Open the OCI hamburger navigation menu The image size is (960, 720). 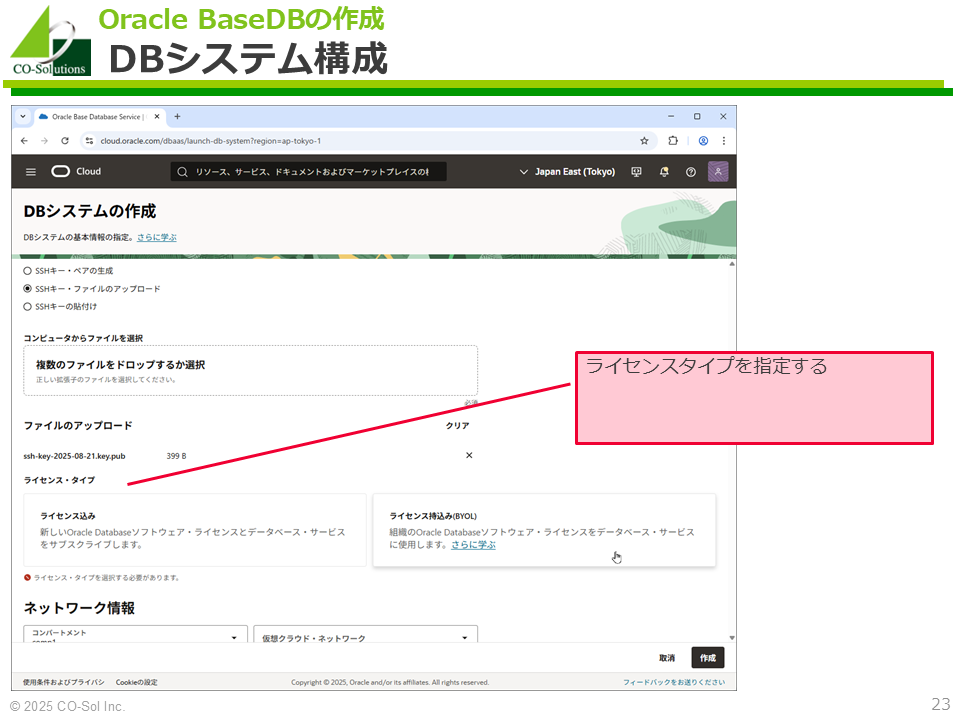click(31, 172)
